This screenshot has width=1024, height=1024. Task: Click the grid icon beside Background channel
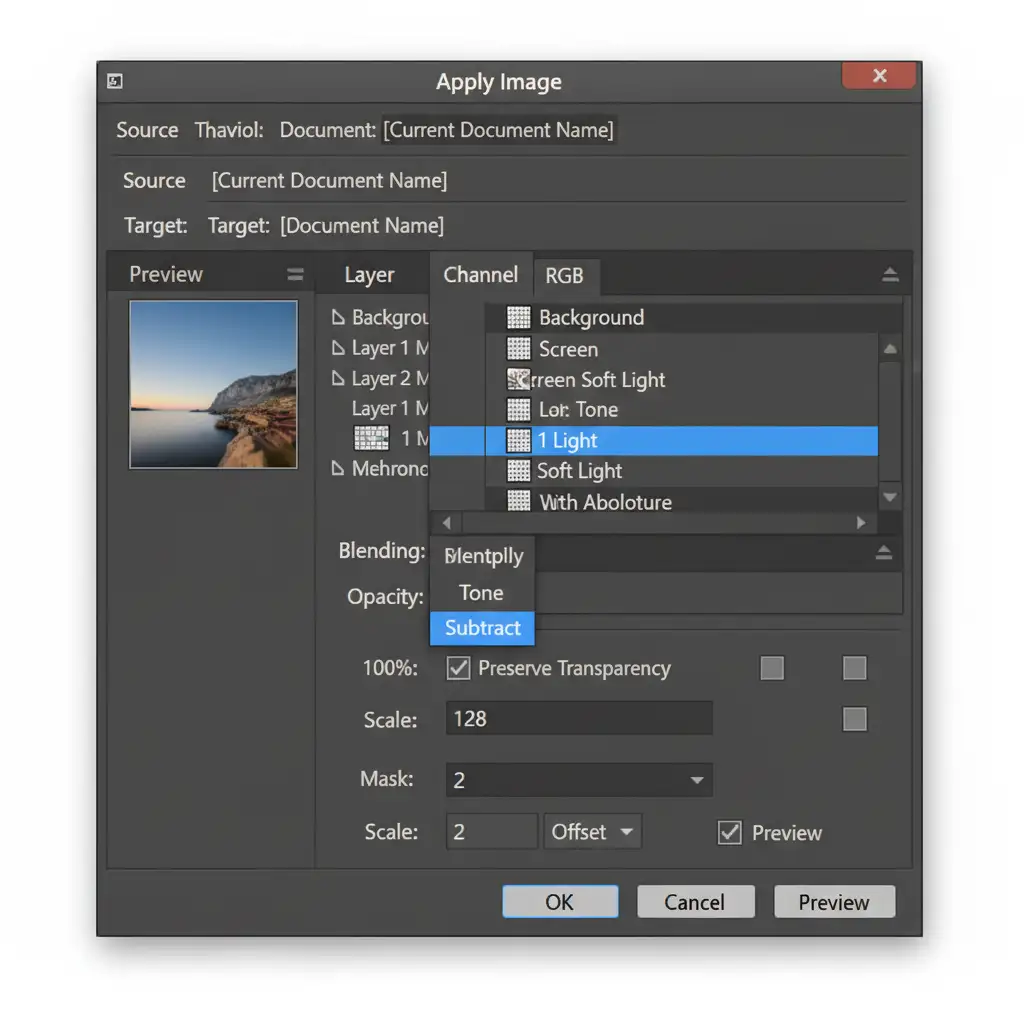point(518,318)
